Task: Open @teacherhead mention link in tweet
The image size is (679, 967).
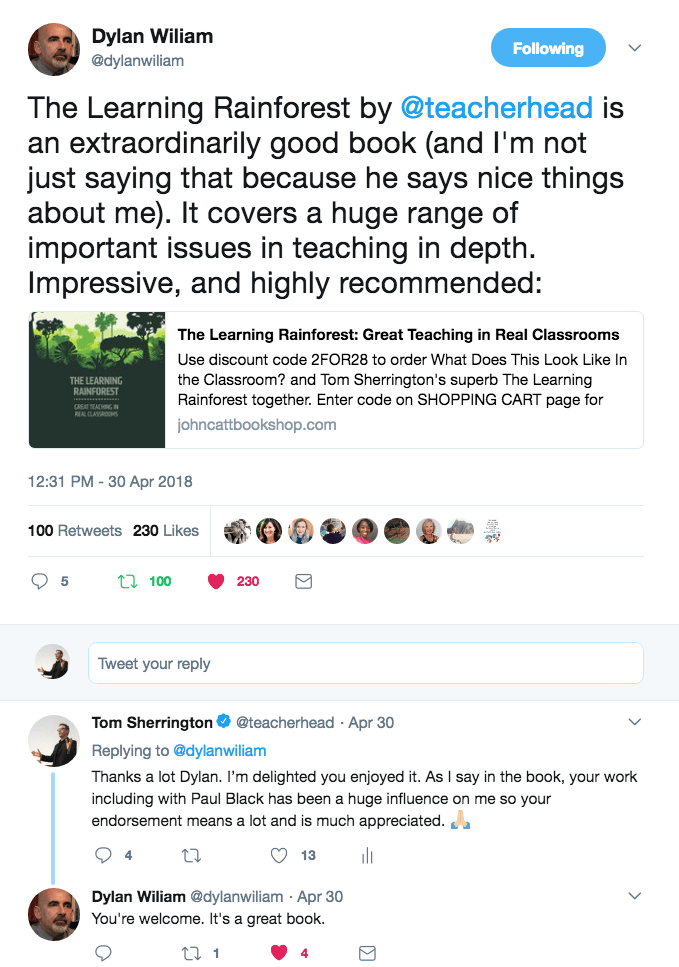Action: [497, 108]
